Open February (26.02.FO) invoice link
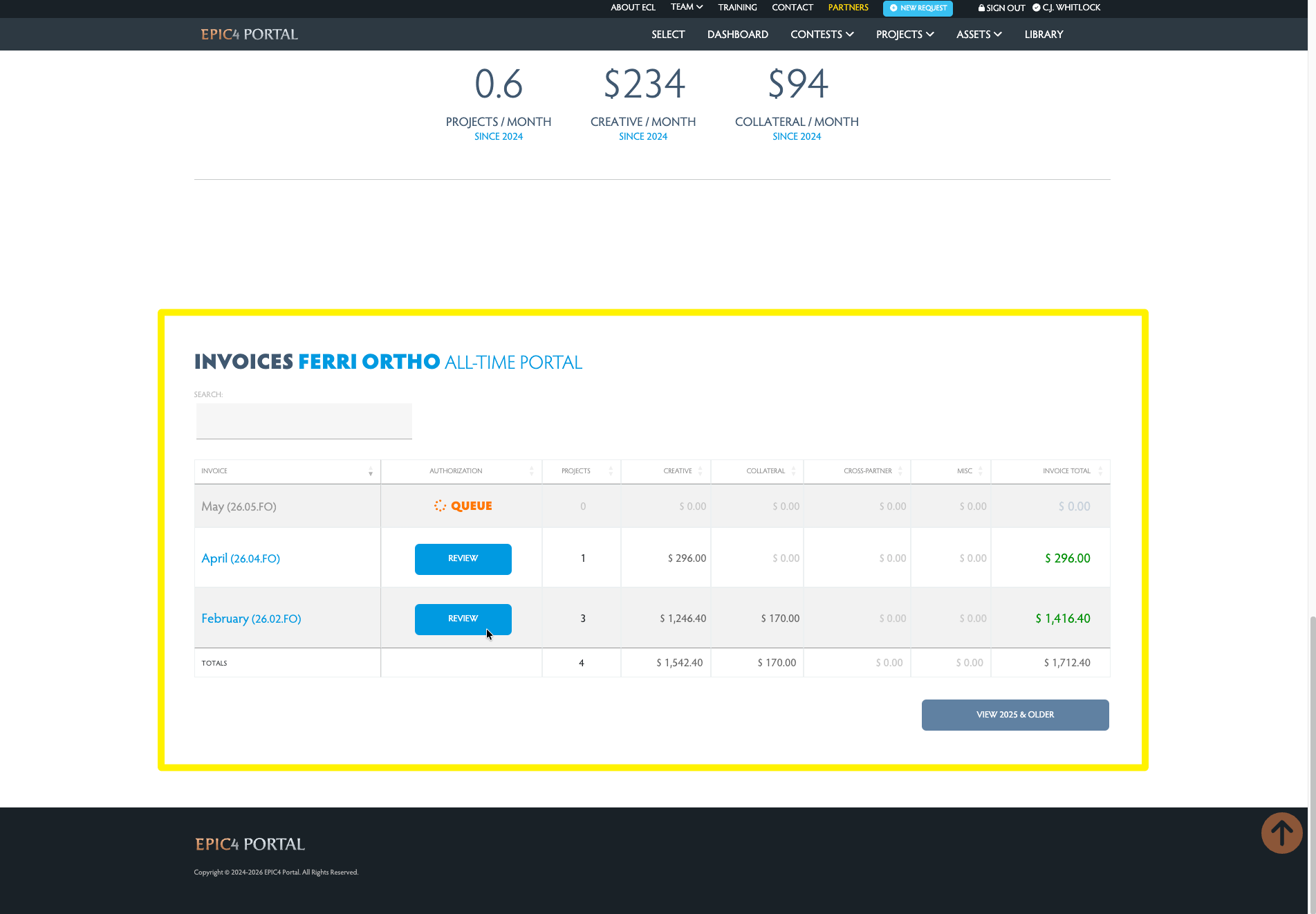The height and width of the screenshot is (914, 1316). click(x=251, y=619)
